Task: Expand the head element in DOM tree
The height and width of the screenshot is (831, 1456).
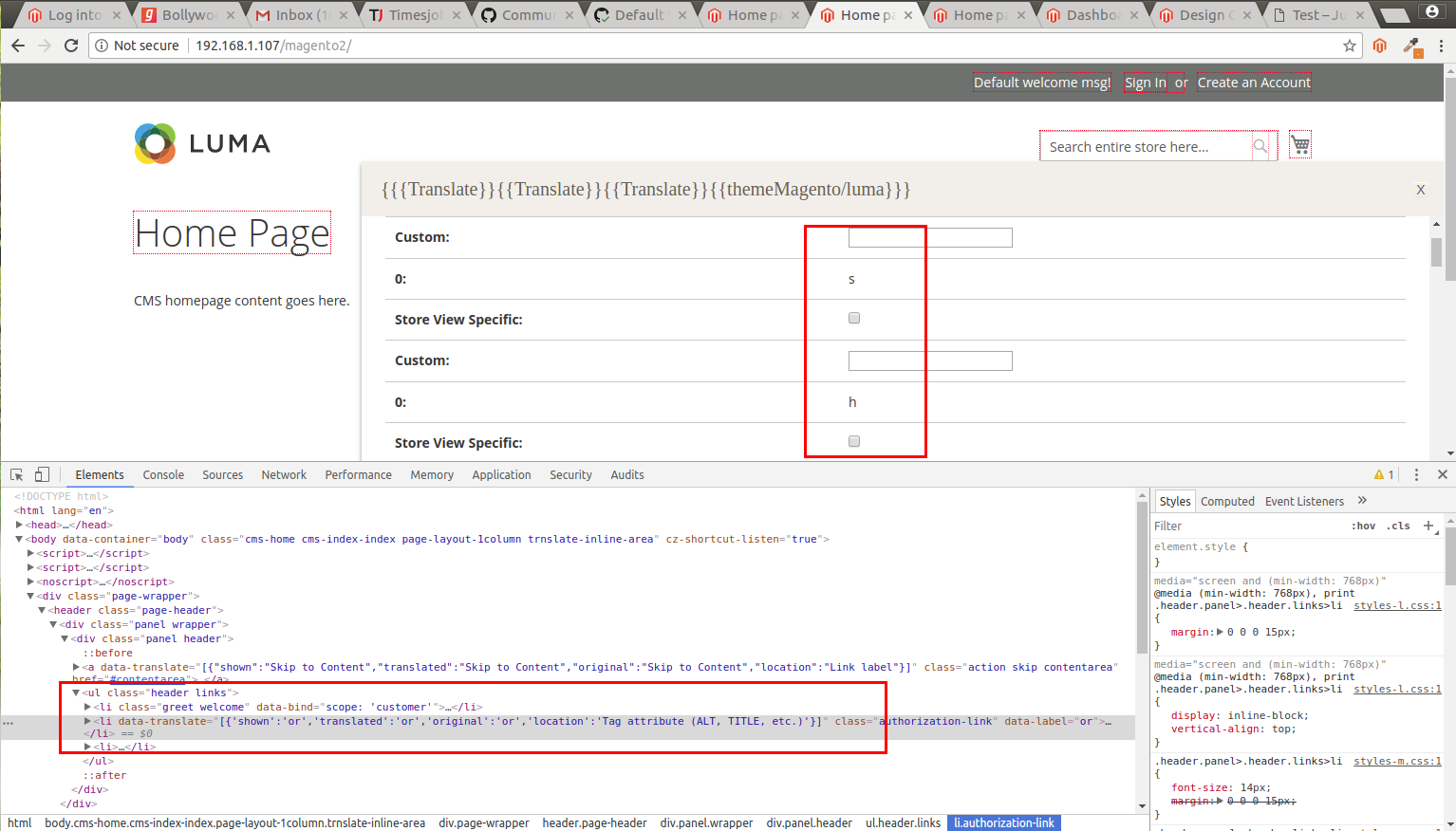Action: coord(20,525)
